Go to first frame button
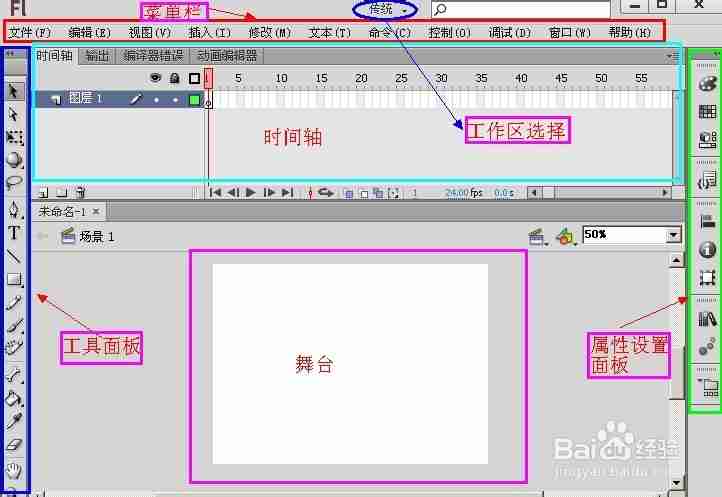This screenshot has width=722, height=497. pos(215,193)
